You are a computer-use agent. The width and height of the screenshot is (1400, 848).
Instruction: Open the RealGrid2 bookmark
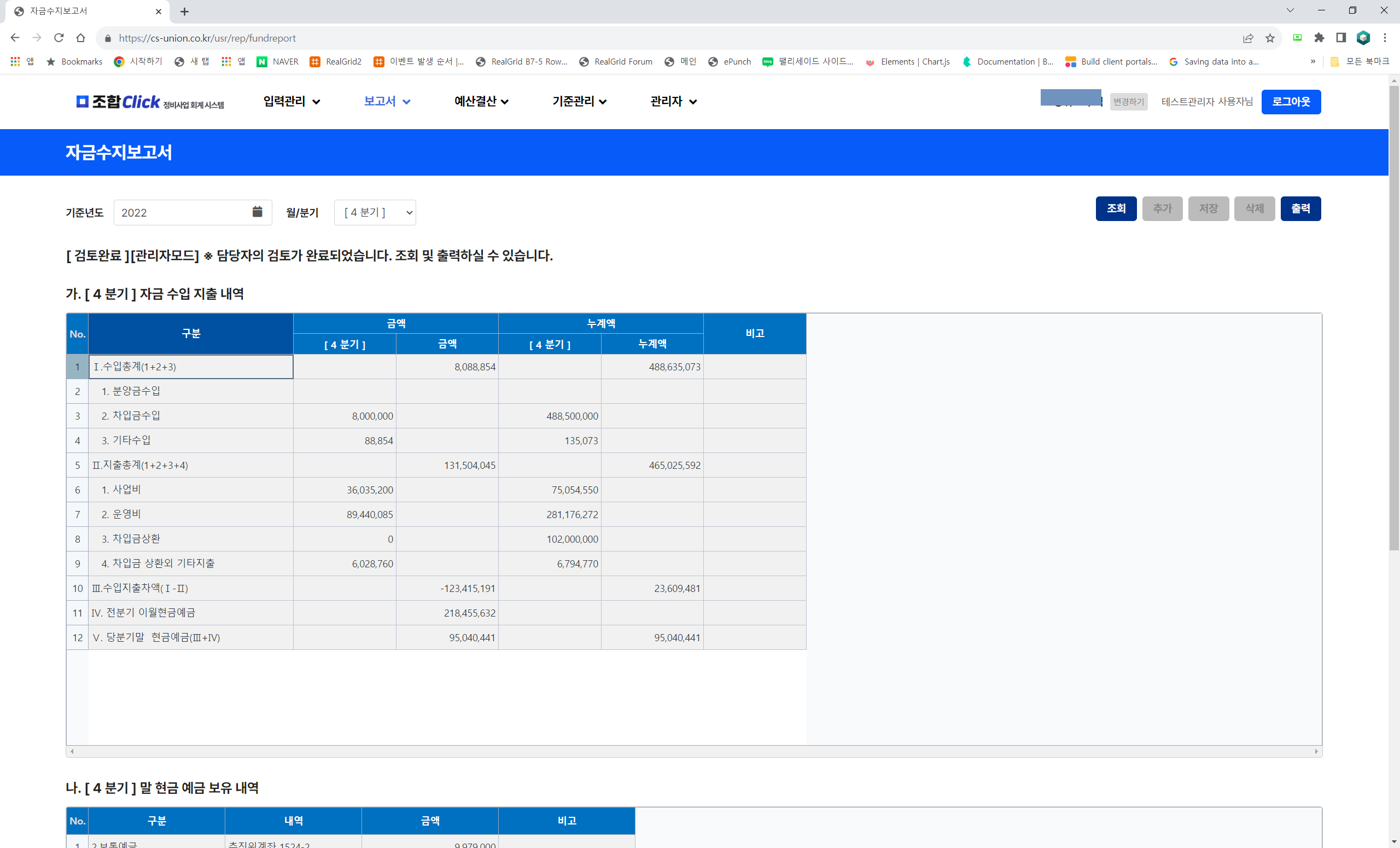[x=335, y=61]
